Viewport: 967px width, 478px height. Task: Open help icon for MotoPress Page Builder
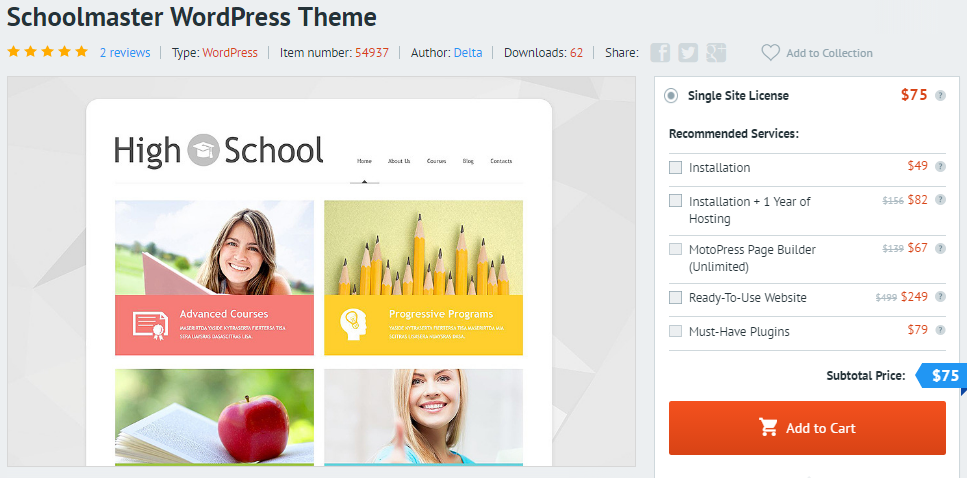pos(940,248)
